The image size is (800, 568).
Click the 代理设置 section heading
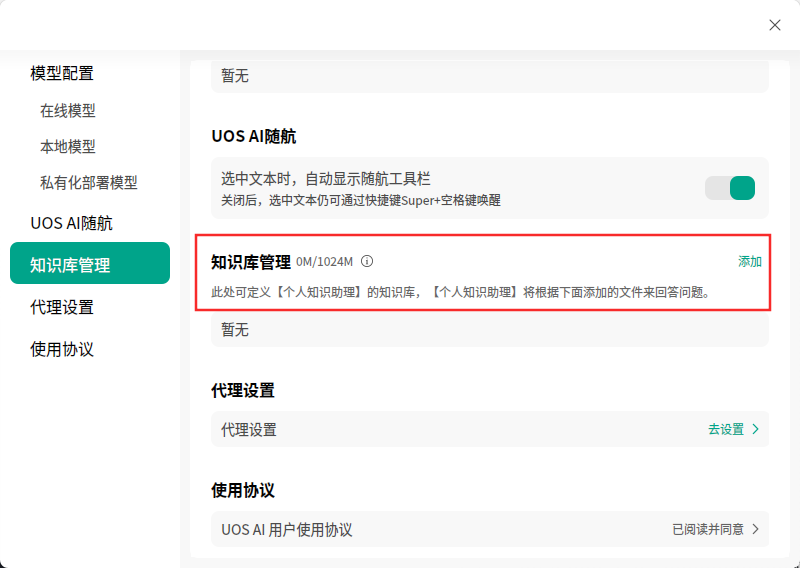tap(243, 390)
